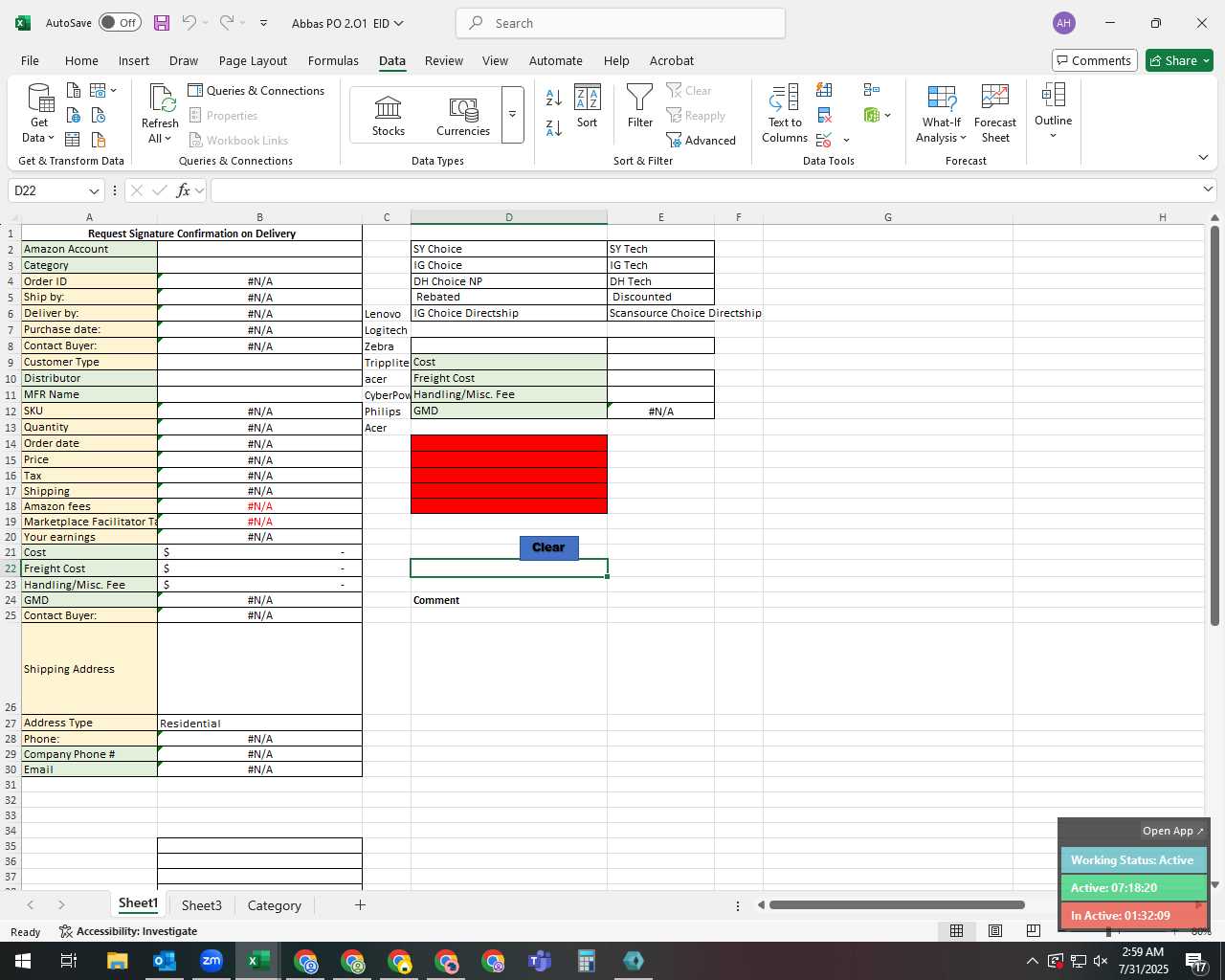The width and height of the screenshot is (1225, 980).
Task: Select Currencies data type
Action: coord(463,115)
